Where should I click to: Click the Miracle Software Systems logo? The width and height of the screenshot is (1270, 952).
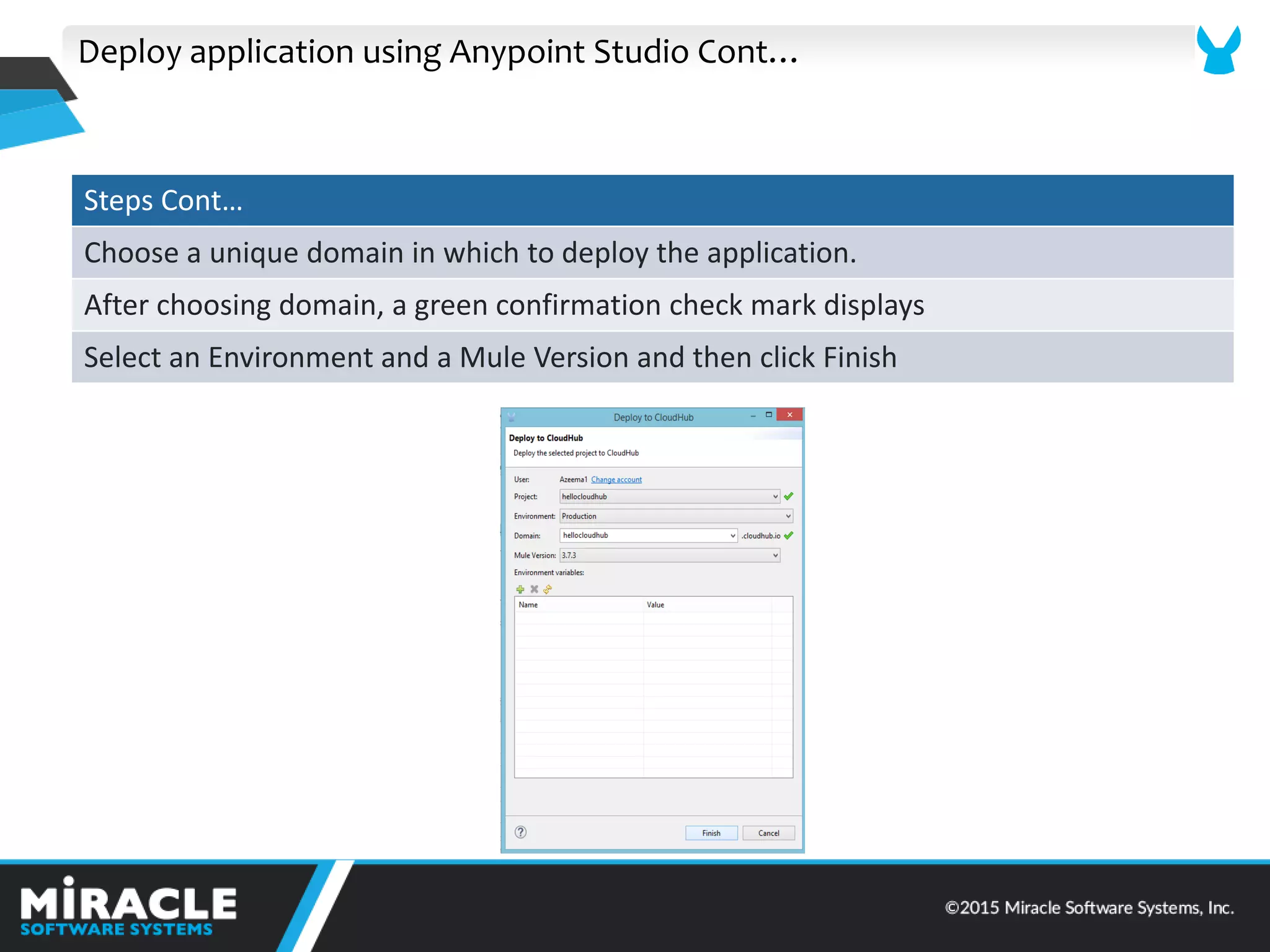(128, 906)
